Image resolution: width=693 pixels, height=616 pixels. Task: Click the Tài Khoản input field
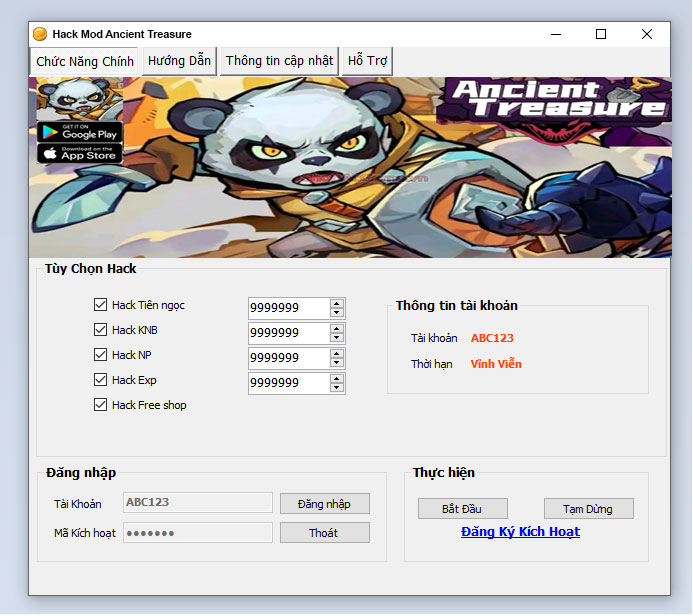198,502
